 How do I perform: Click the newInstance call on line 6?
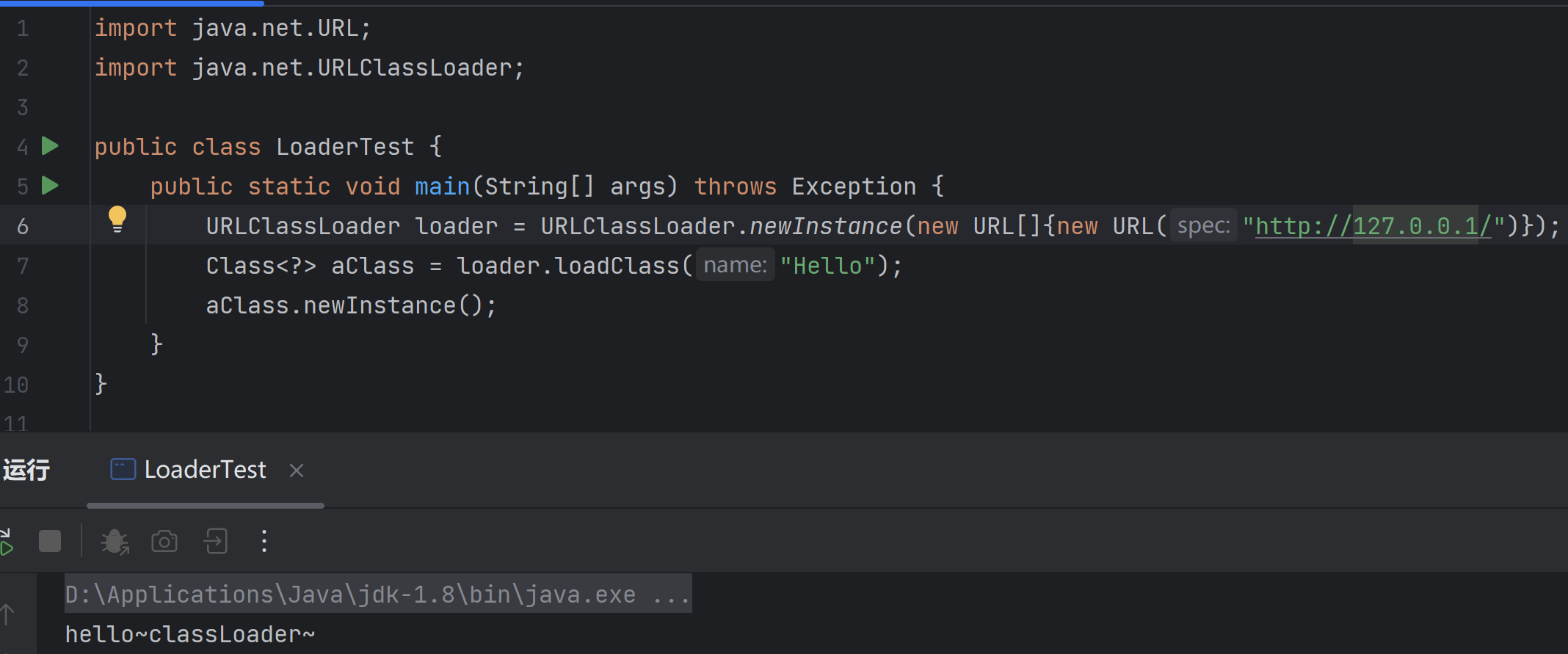[826, 226]
